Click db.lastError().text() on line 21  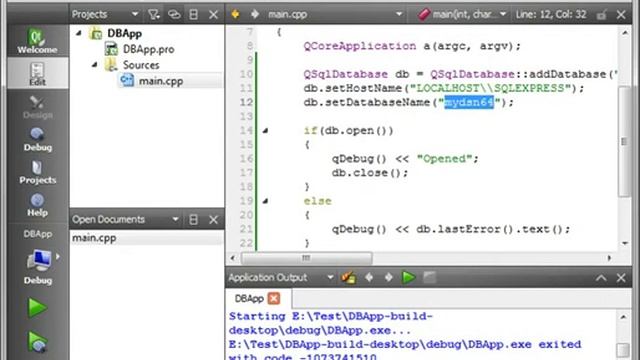point(490,229)
